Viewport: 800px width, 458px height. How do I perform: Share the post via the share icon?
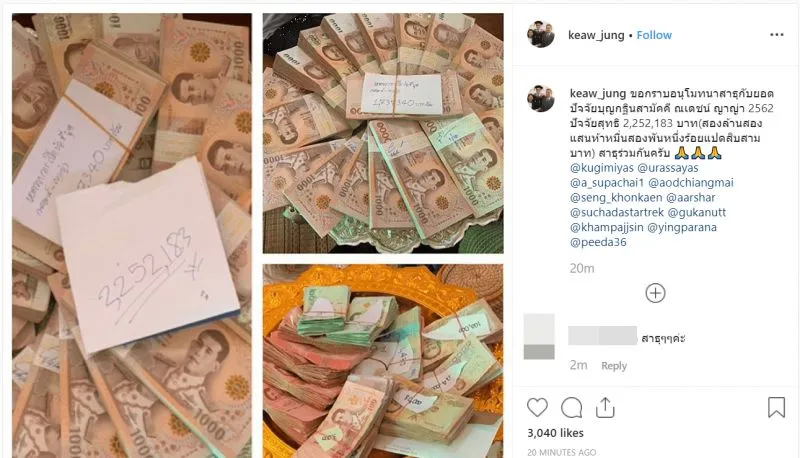[x=605, y=408]
